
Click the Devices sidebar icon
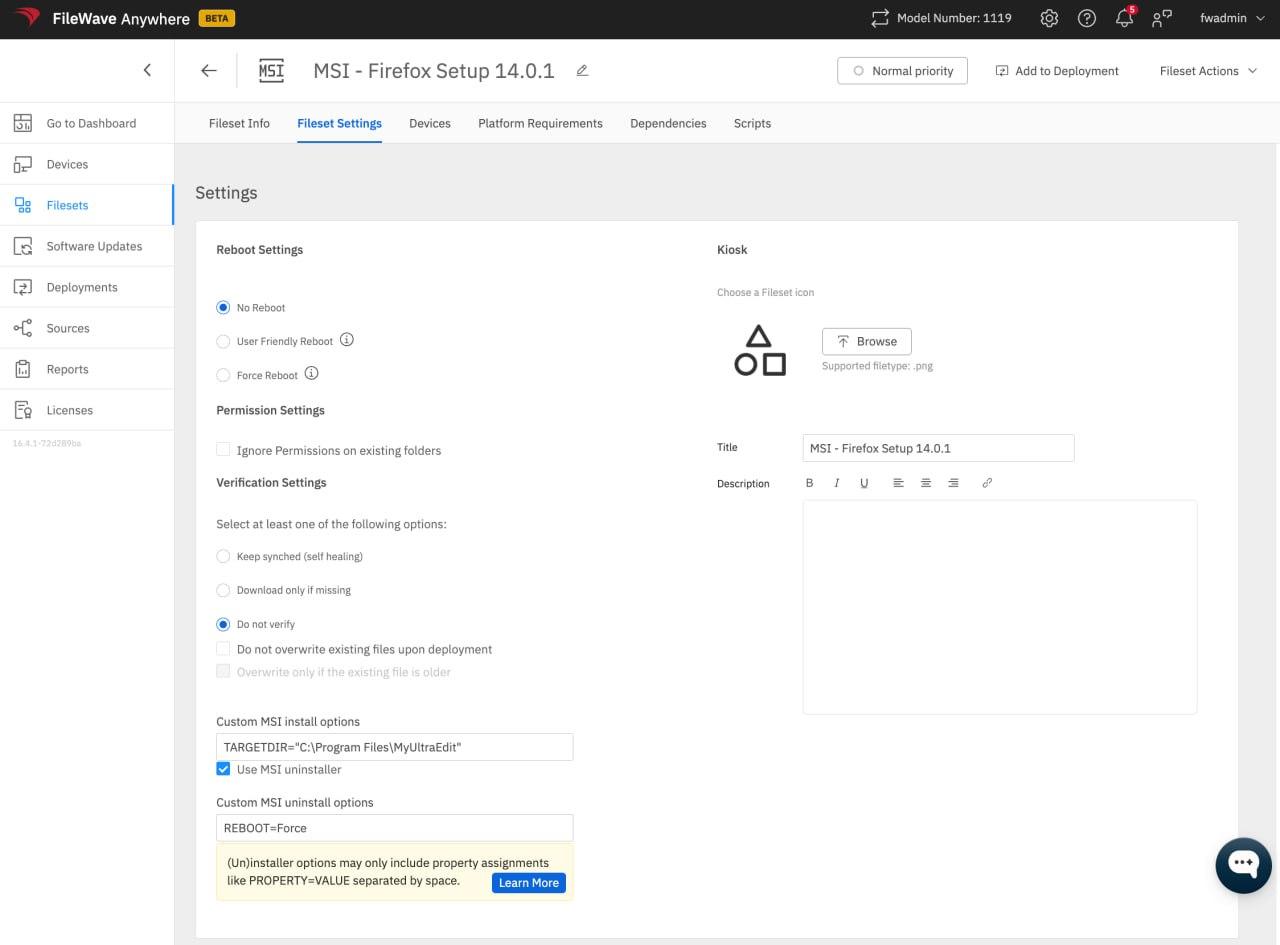click(23, 164)
